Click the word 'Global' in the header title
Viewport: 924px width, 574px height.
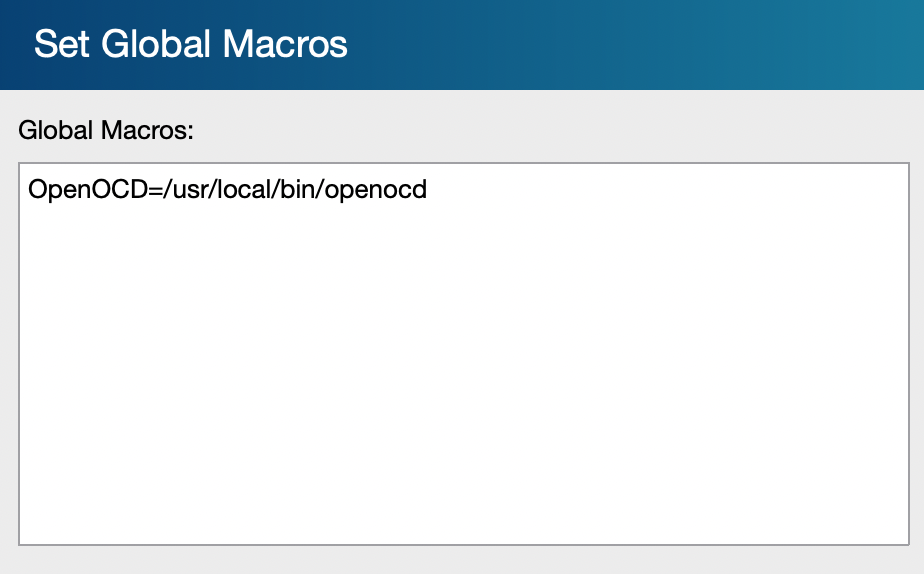[156, 44]
